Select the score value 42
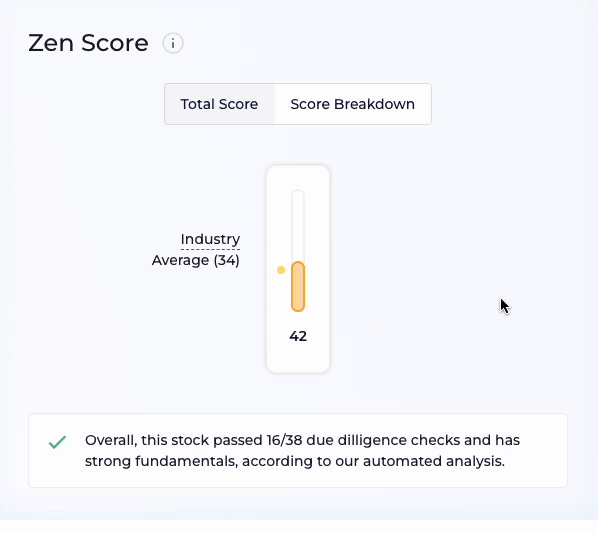The width and height of the screenshot is (598, 534). pos(298,336)
